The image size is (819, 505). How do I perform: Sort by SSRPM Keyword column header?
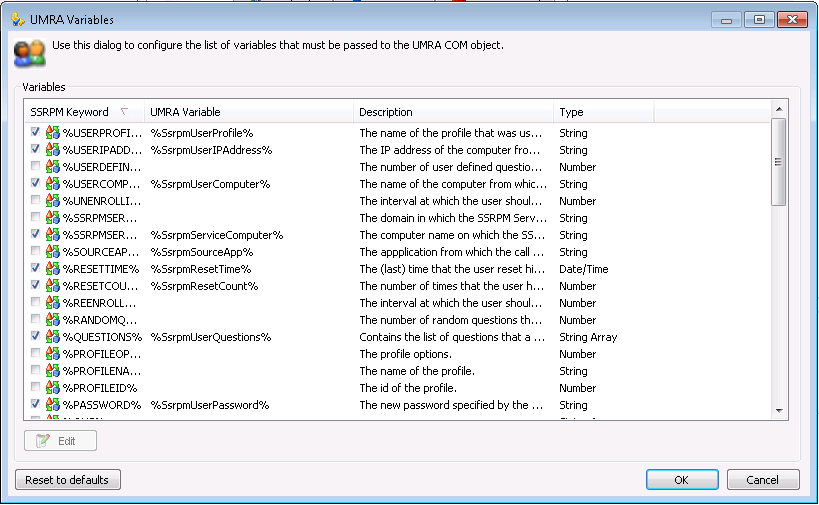click(x=84, y=112)
